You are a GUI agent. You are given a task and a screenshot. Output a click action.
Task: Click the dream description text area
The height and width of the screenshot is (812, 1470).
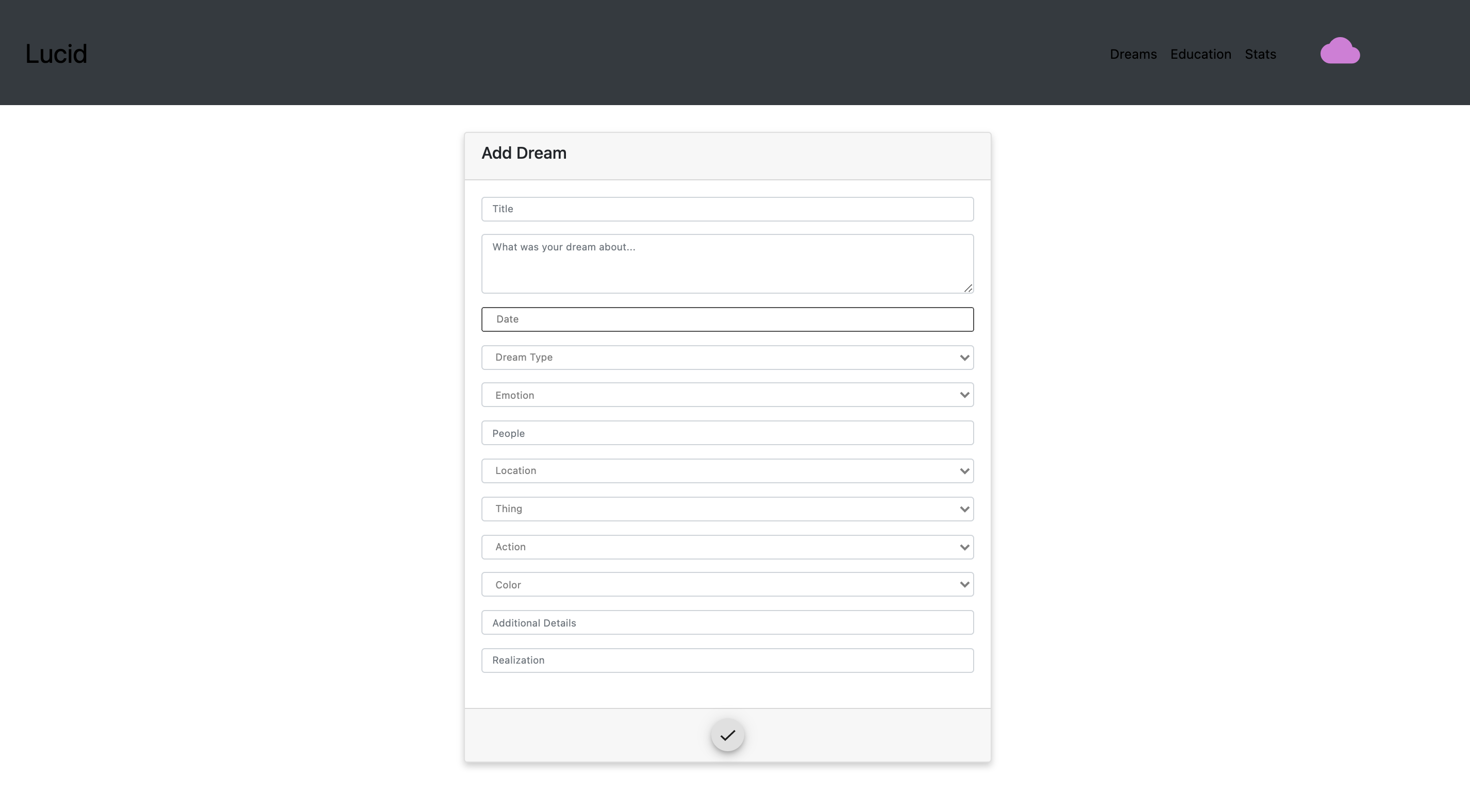tap(728, 264)
